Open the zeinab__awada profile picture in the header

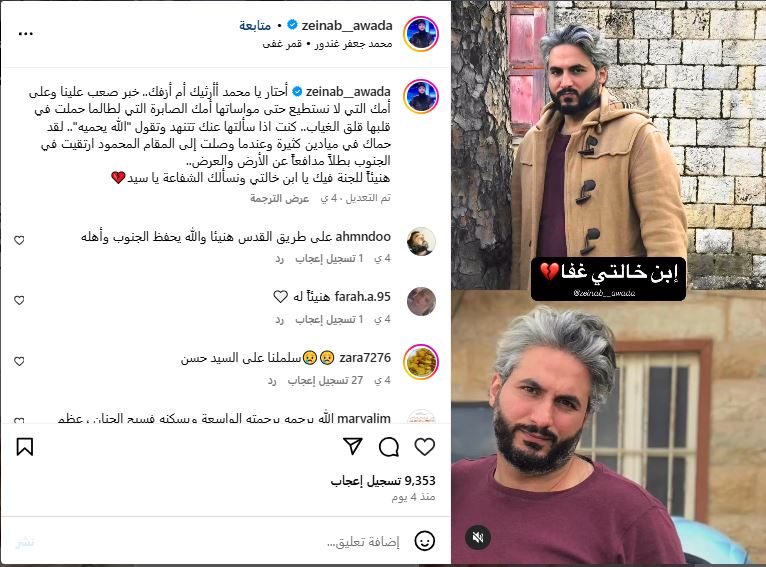(421, 34)
